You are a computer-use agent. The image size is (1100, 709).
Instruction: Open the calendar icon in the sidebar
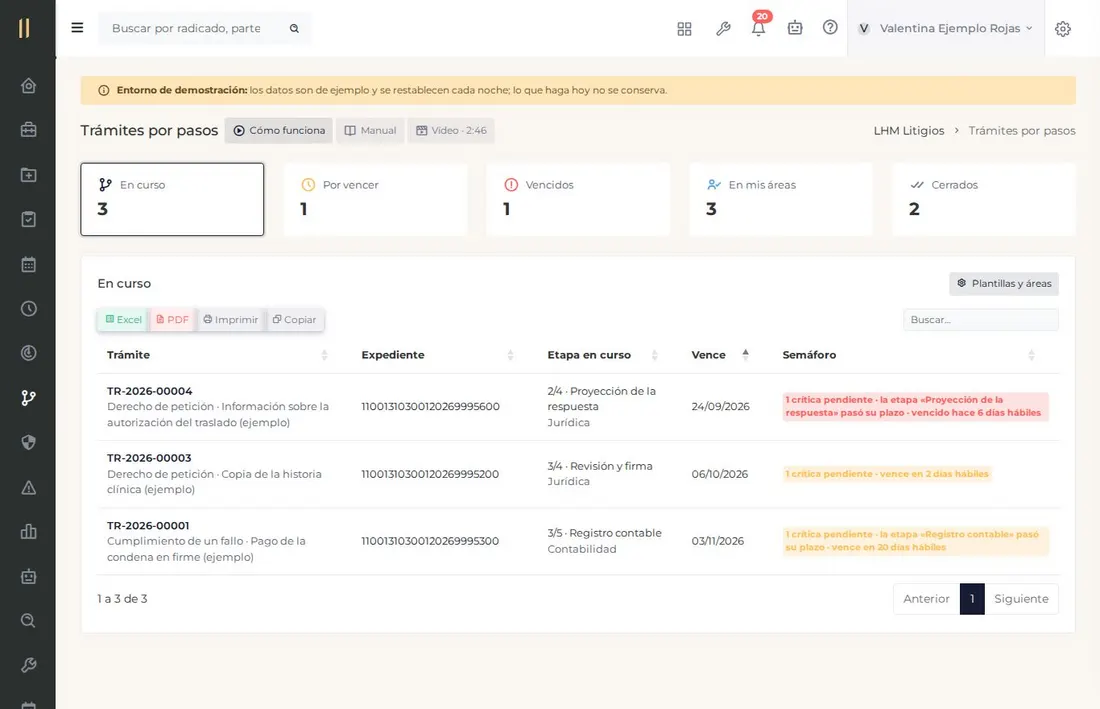(x=28, y=264)
